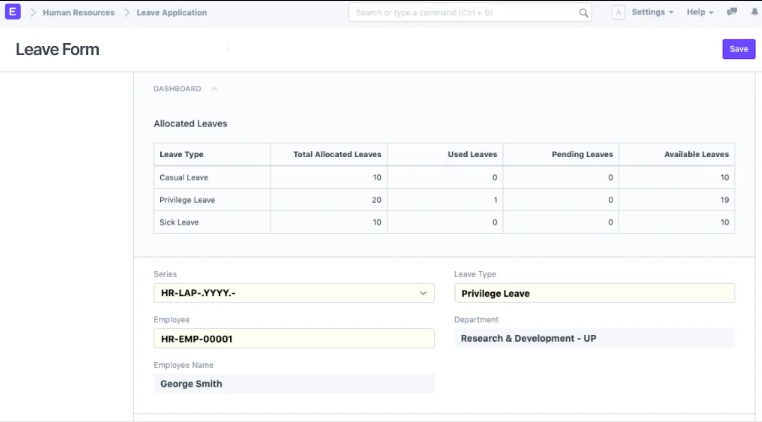Open the Series dropdown HR-LAP-.YYYY.-

294,293
